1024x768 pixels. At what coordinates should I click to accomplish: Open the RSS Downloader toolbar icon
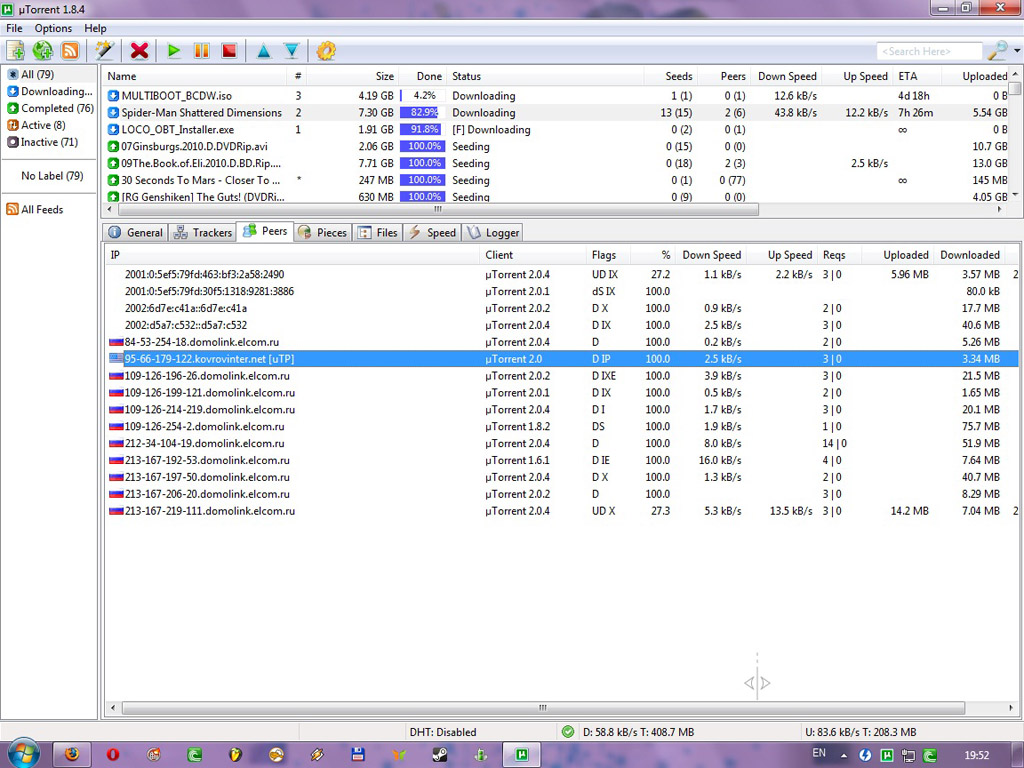[70, 50]
